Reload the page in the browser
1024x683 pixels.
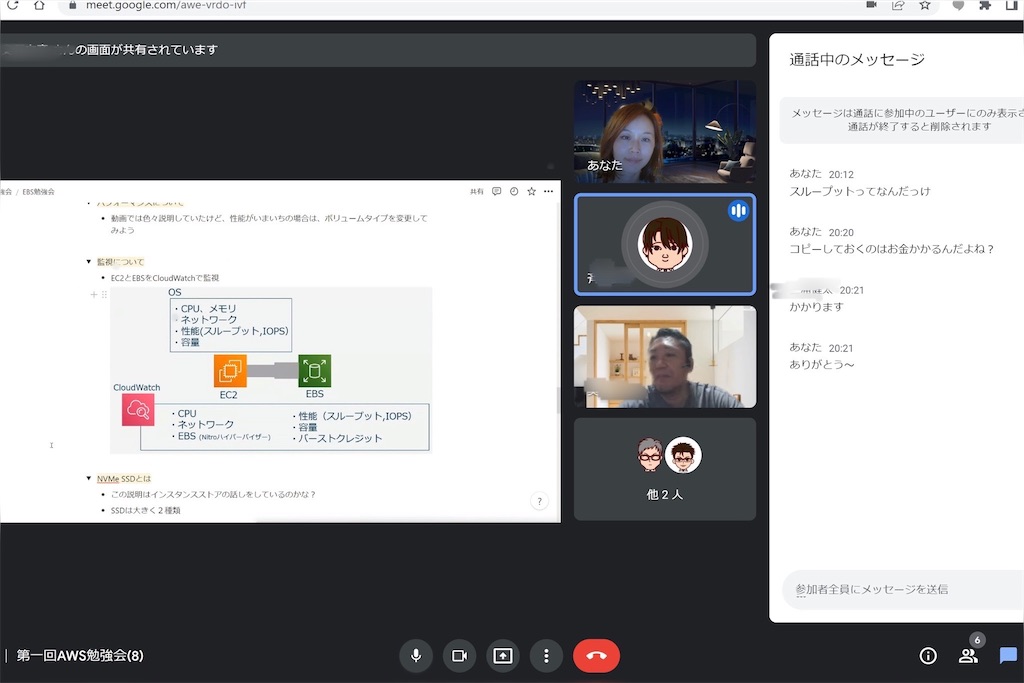[x=12, y=5]
